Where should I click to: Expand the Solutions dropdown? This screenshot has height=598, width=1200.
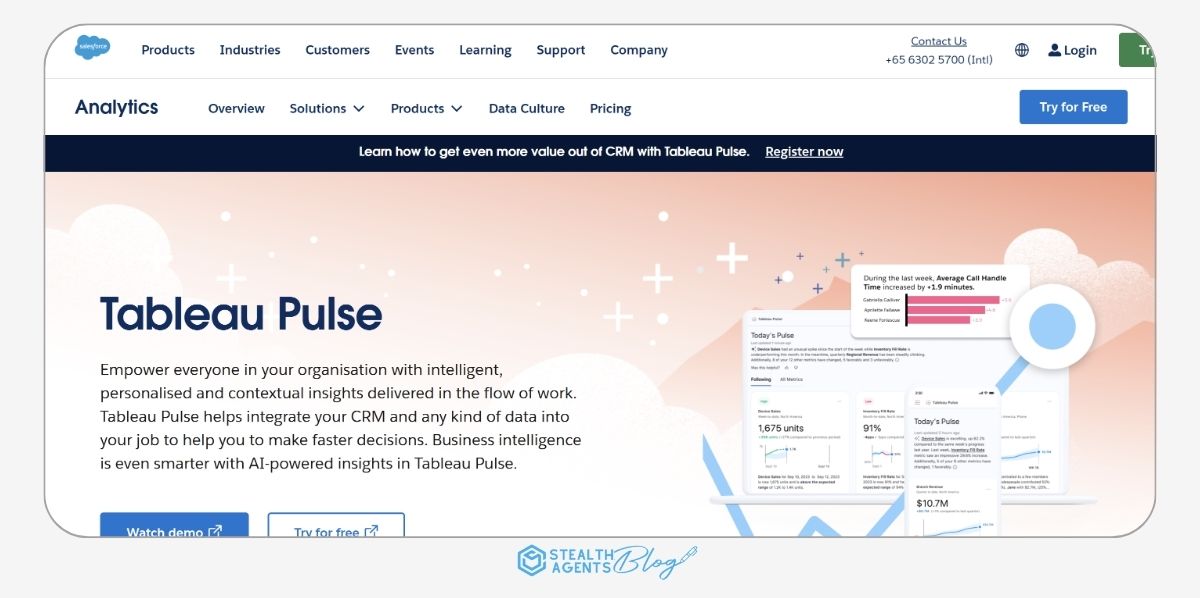click(327, 108)
